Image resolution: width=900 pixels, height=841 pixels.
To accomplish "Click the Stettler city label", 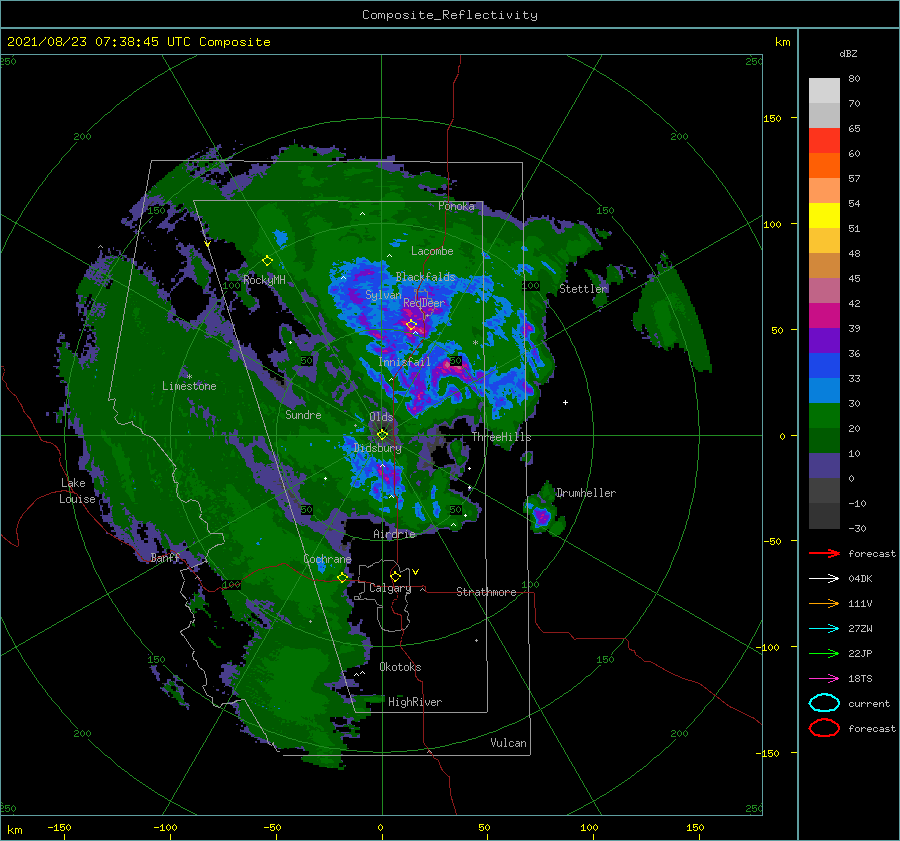I will 583,289.
